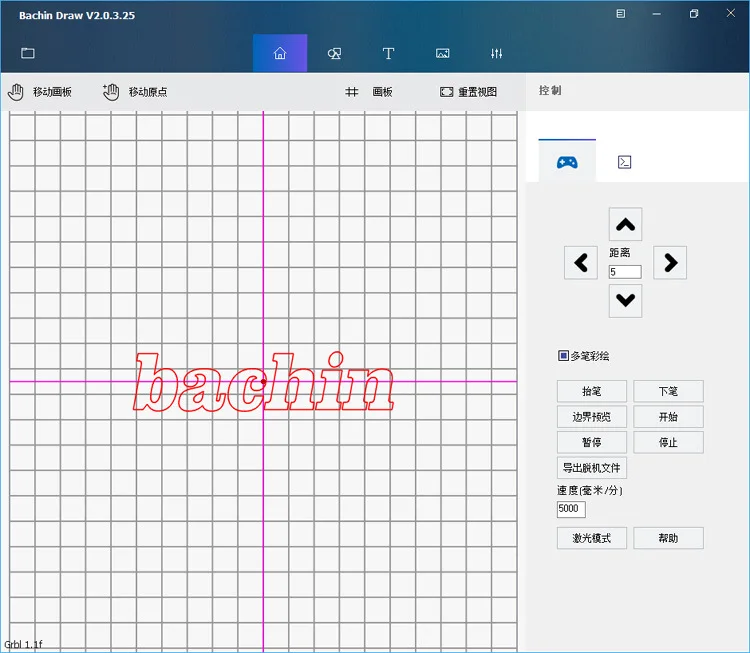750x653 pixels.
Task: Select 移动原点 move origin tool
Action: tap(135, 92)
